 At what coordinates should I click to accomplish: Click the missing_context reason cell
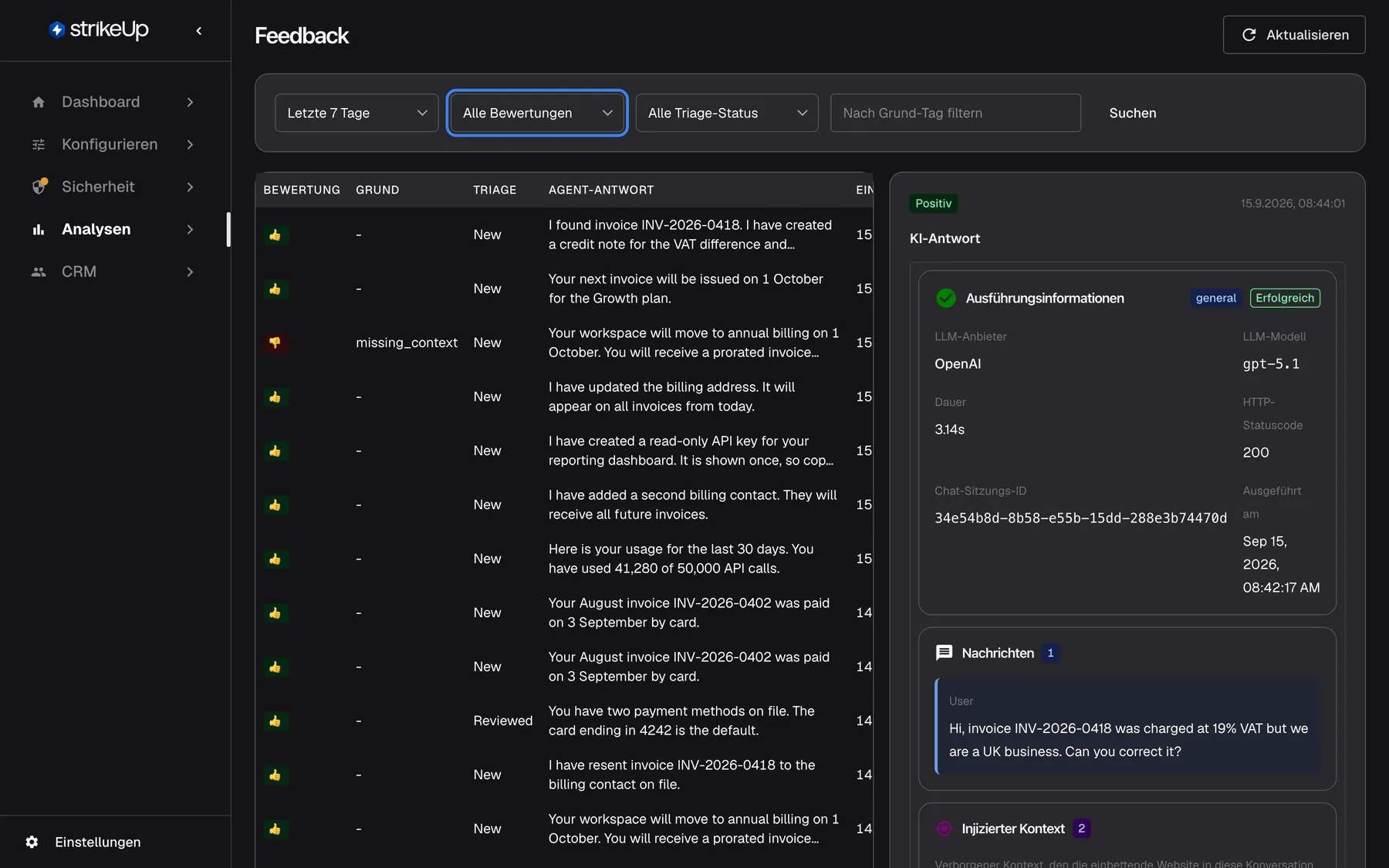coord(407,343)
